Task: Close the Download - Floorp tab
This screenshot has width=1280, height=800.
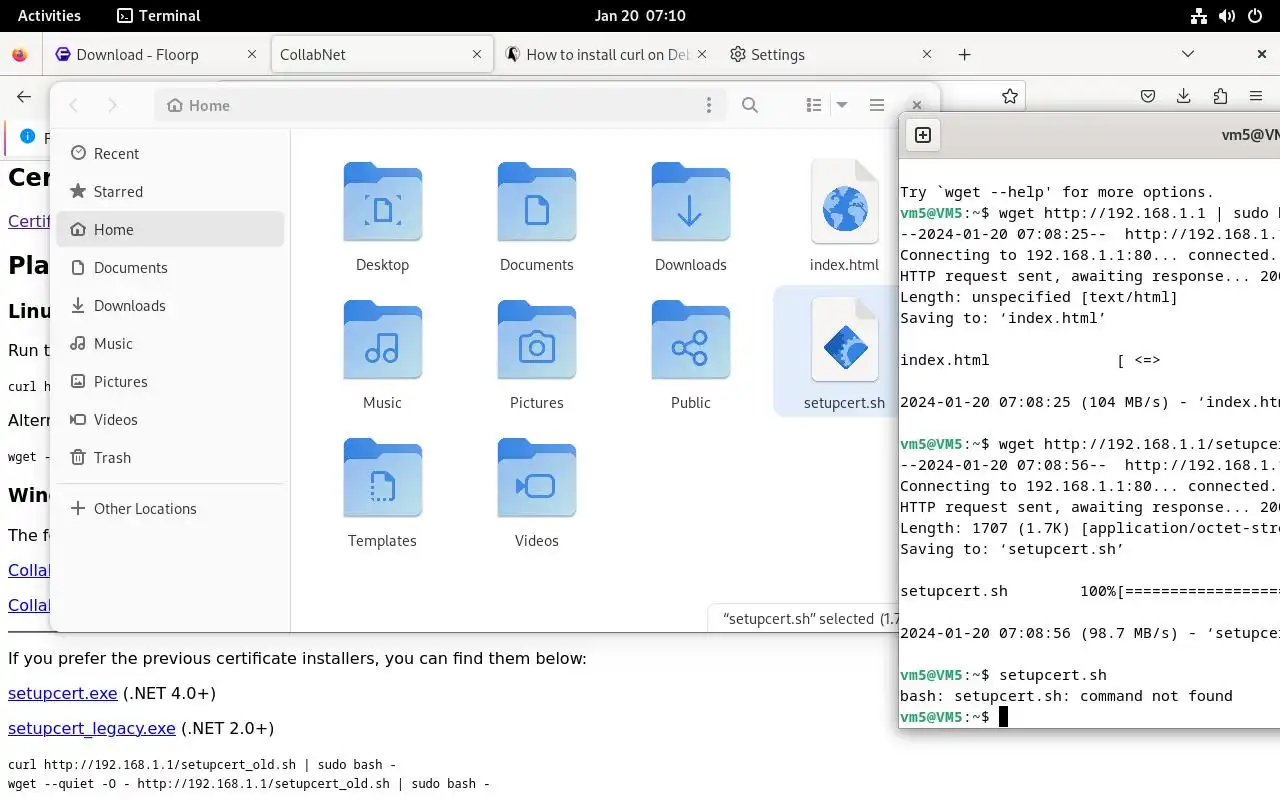Action: tap(252, 55)
